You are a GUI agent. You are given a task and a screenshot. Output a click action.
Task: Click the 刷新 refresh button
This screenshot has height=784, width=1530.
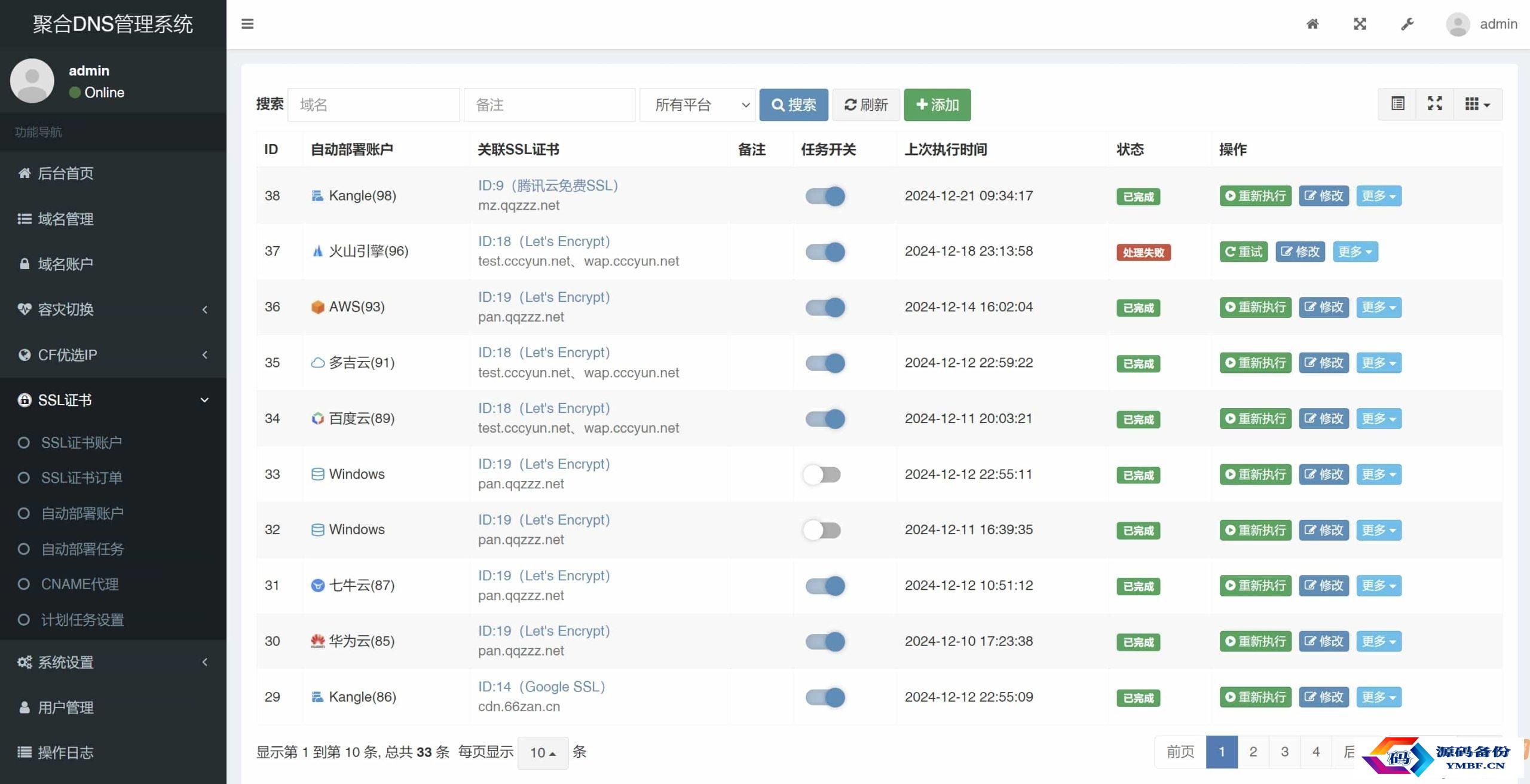(x=866, y=105)
